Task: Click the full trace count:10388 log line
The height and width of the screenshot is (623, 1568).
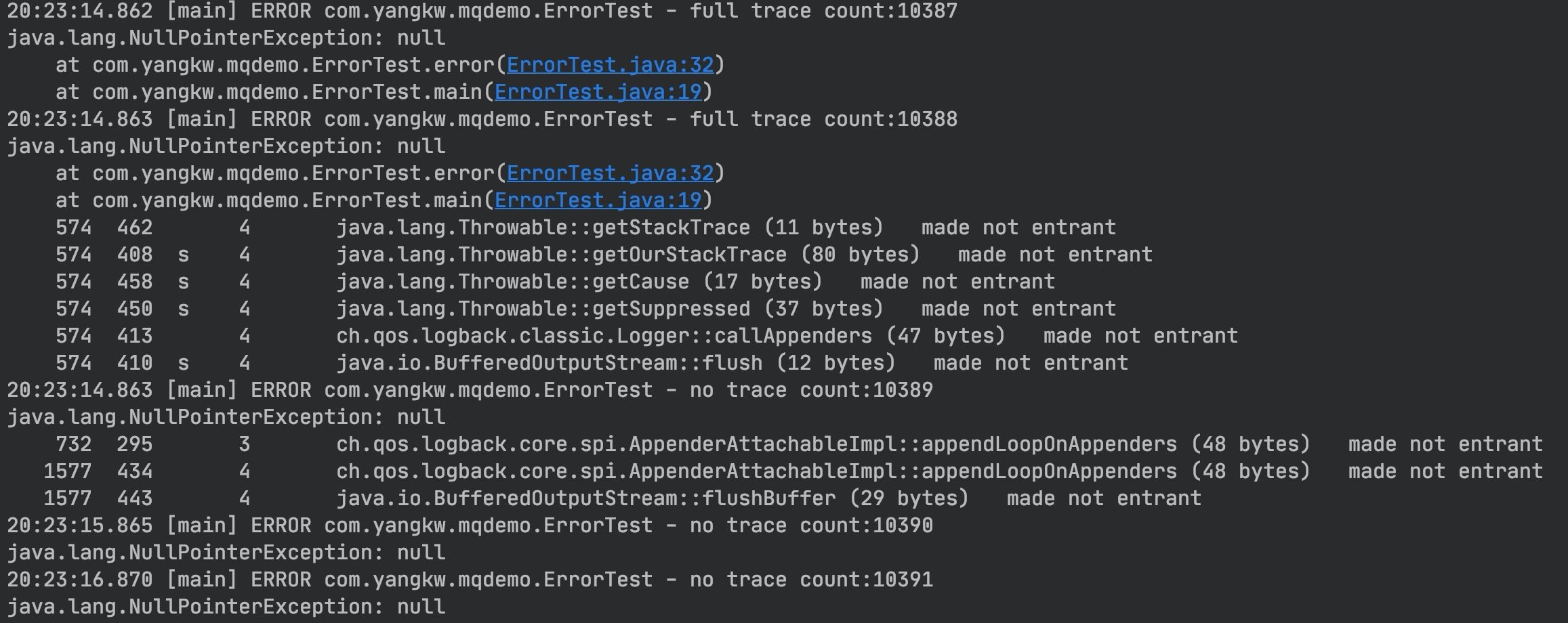Action: [481, 119]
